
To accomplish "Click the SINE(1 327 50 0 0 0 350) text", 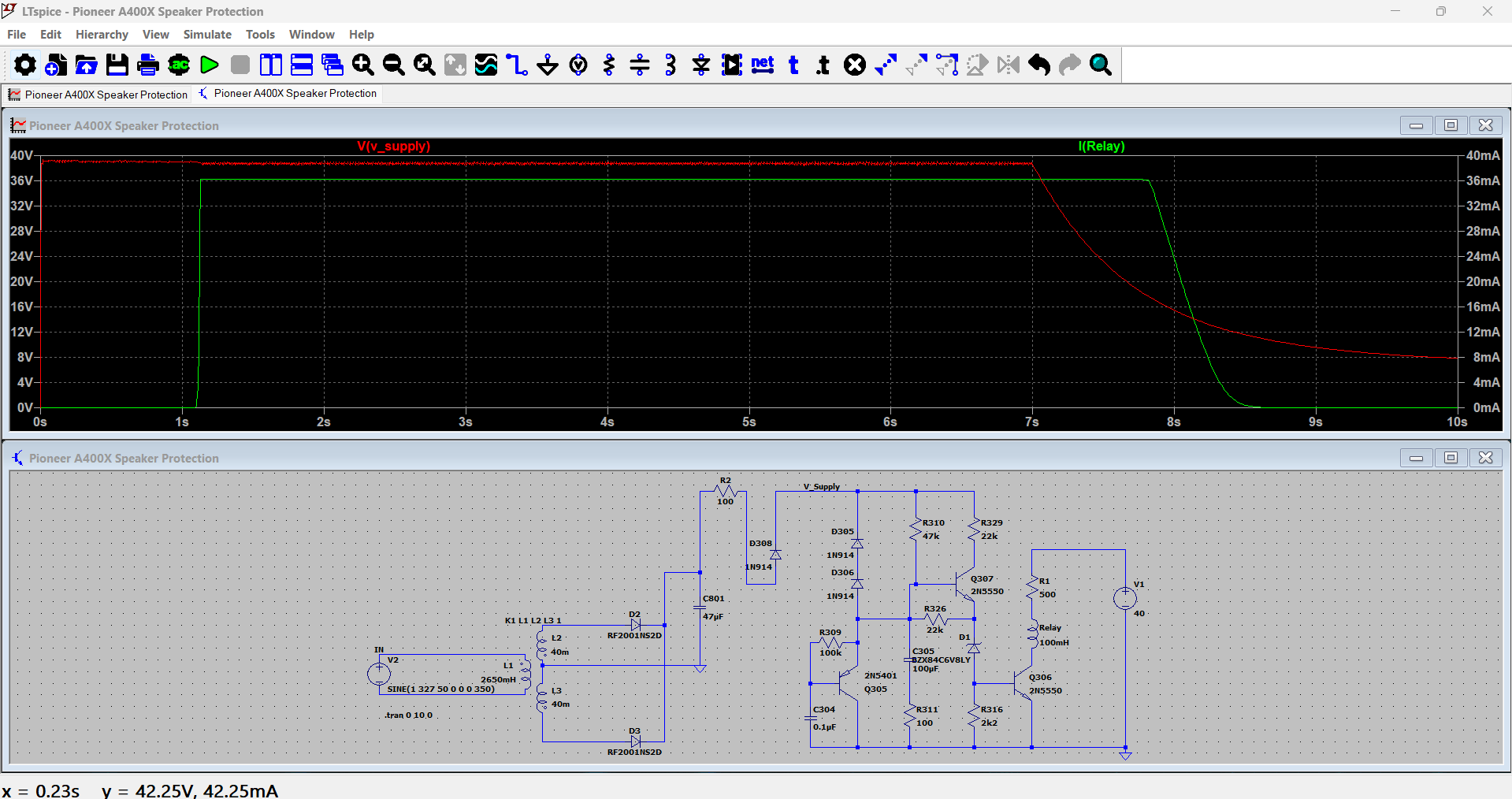I will (x=441, y=689).
